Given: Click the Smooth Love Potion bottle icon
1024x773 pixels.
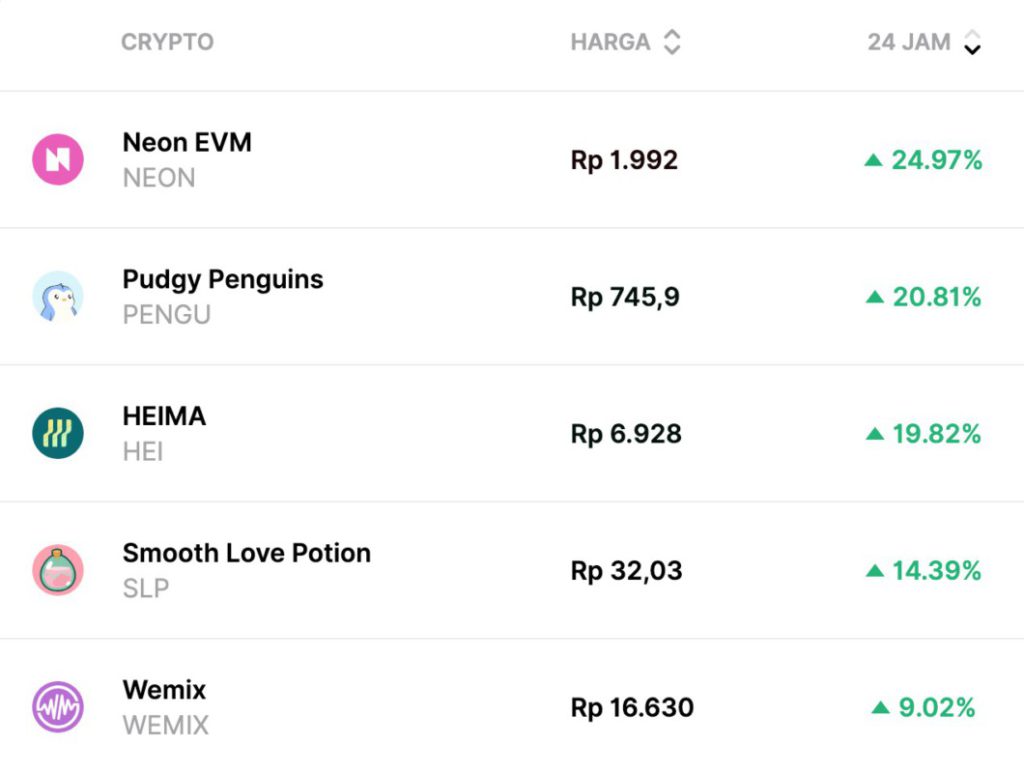Looking at the screenshot, I should pyautogui.click(x=58, y=571).
